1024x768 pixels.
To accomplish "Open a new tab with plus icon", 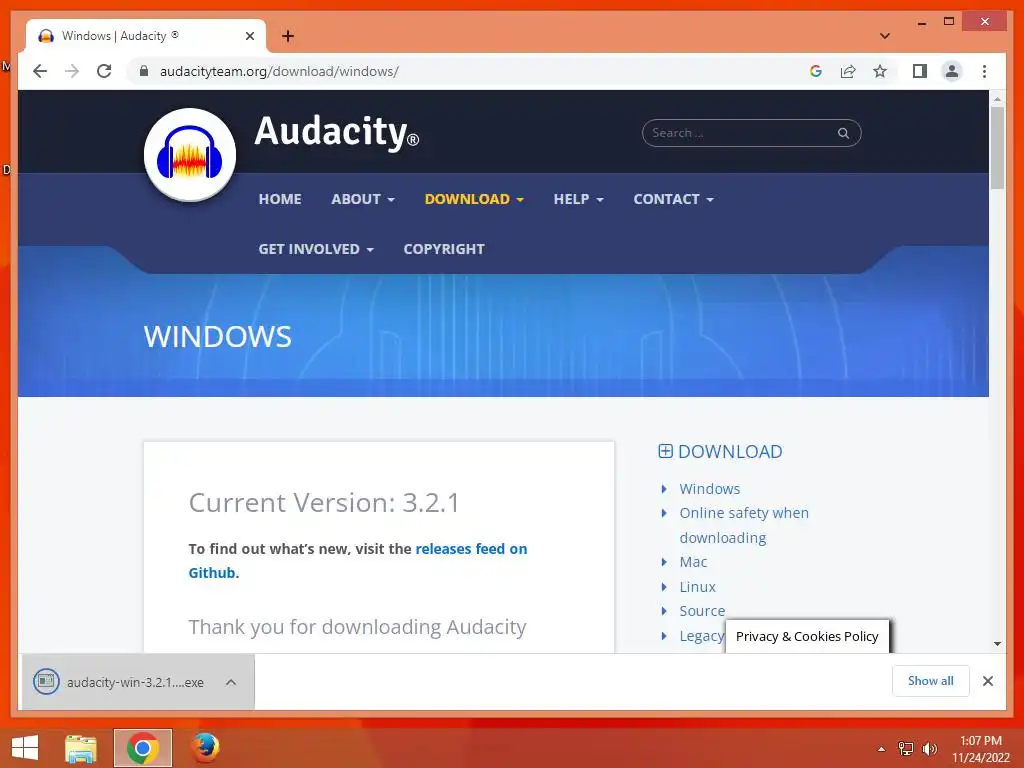I will [288, 36].
